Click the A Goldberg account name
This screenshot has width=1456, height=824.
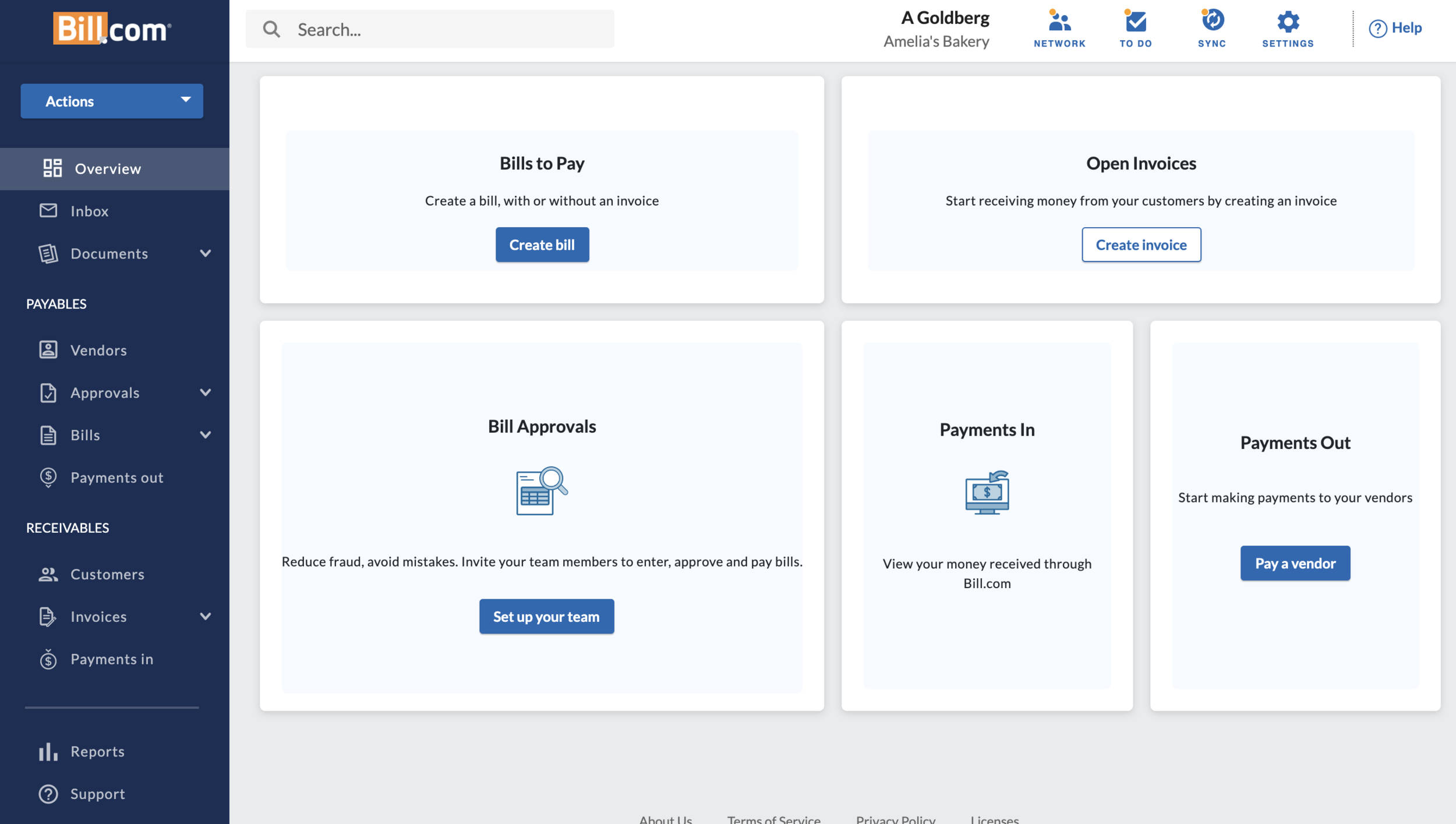tap(945, 17)
